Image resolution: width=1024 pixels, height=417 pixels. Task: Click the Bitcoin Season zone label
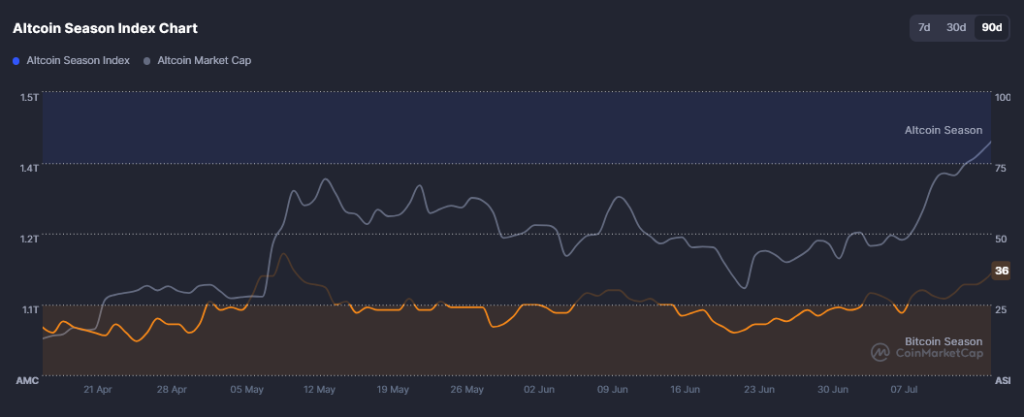pyautogui.click(x=943, y=341)
